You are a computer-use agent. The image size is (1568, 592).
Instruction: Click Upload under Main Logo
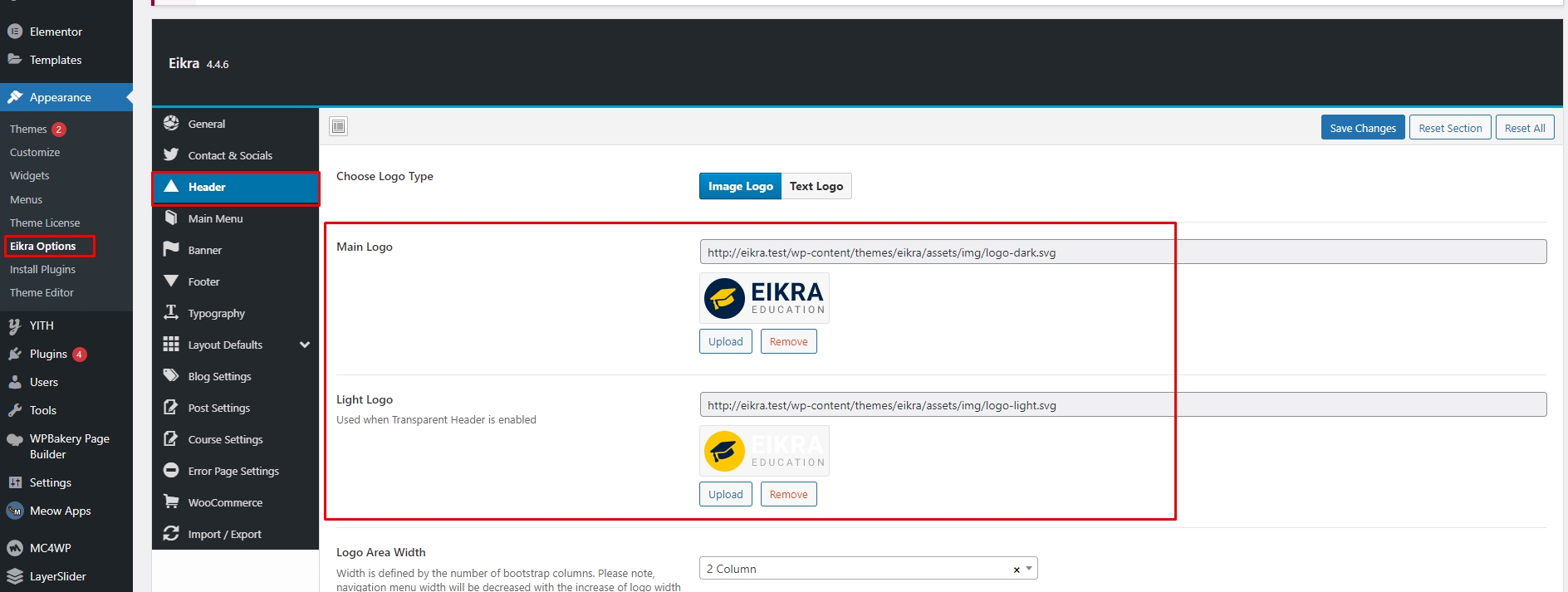tap(726, 341)
